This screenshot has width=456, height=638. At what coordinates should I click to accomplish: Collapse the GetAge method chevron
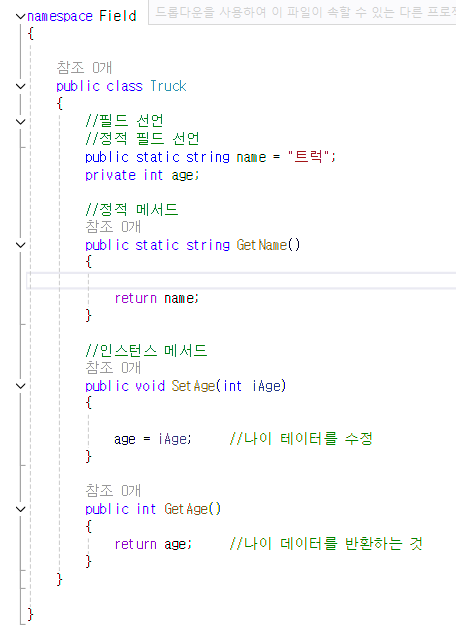click(20, 509)
